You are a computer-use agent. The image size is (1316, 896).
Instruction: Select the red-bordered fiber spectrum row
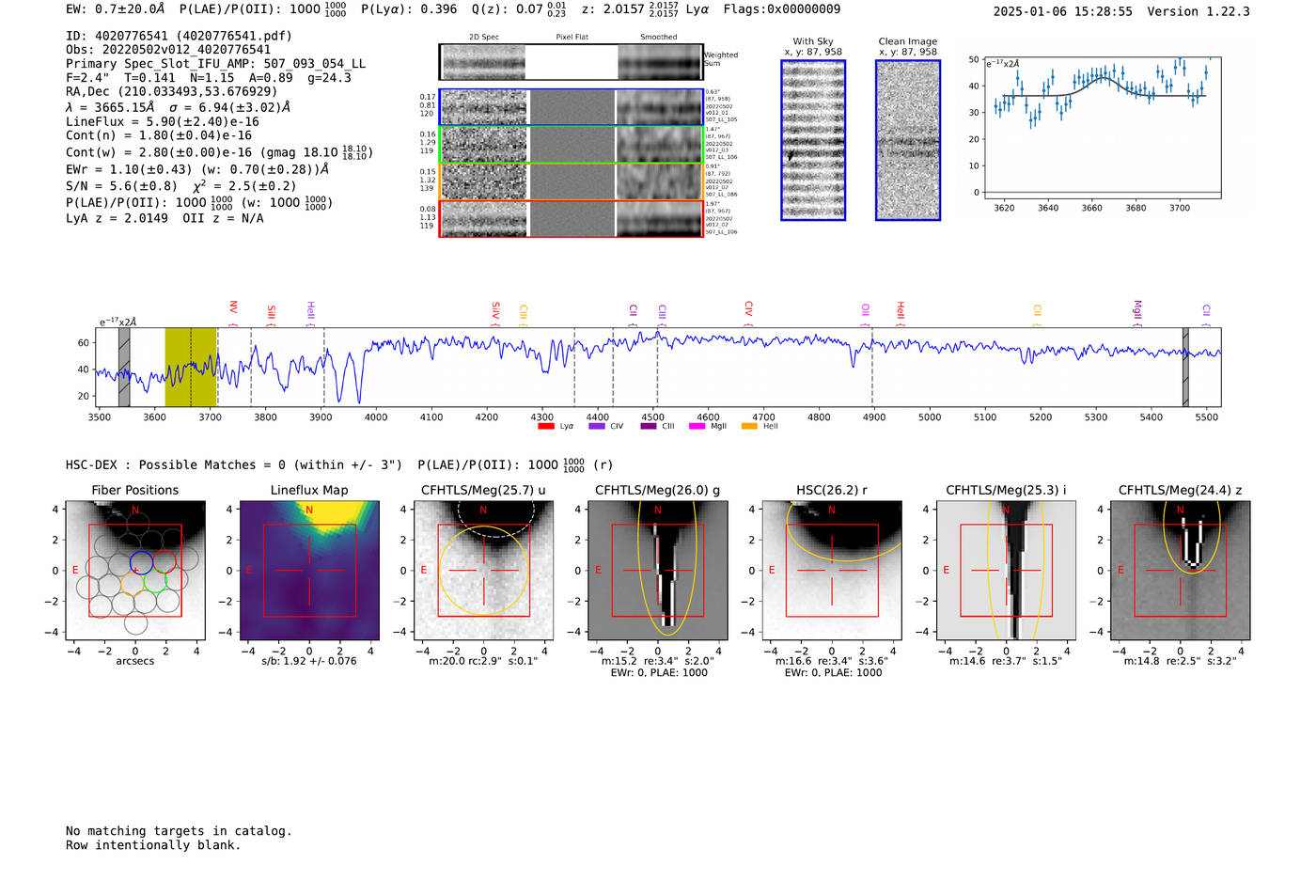[x=571, y=218]
